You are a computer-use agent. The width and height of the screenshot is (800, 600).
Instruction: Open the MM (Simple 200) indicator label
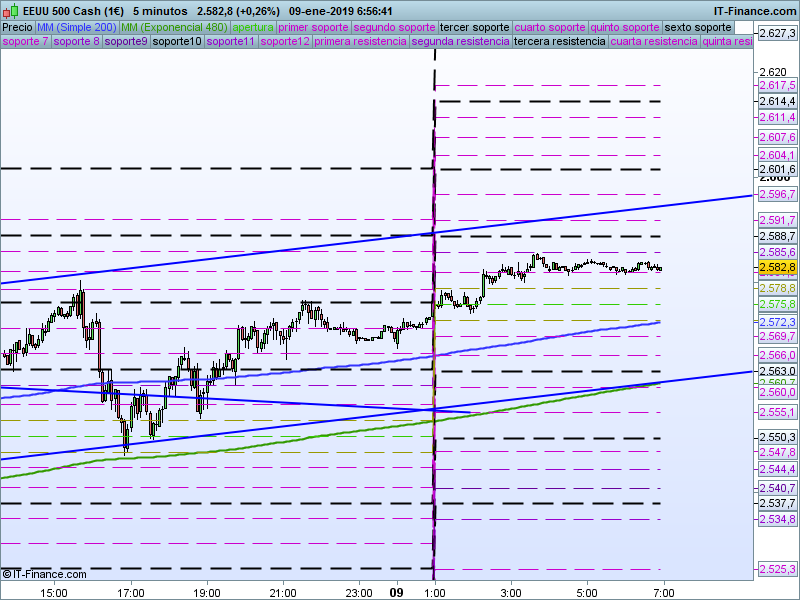pyautogui.click(x=77, y=28)
